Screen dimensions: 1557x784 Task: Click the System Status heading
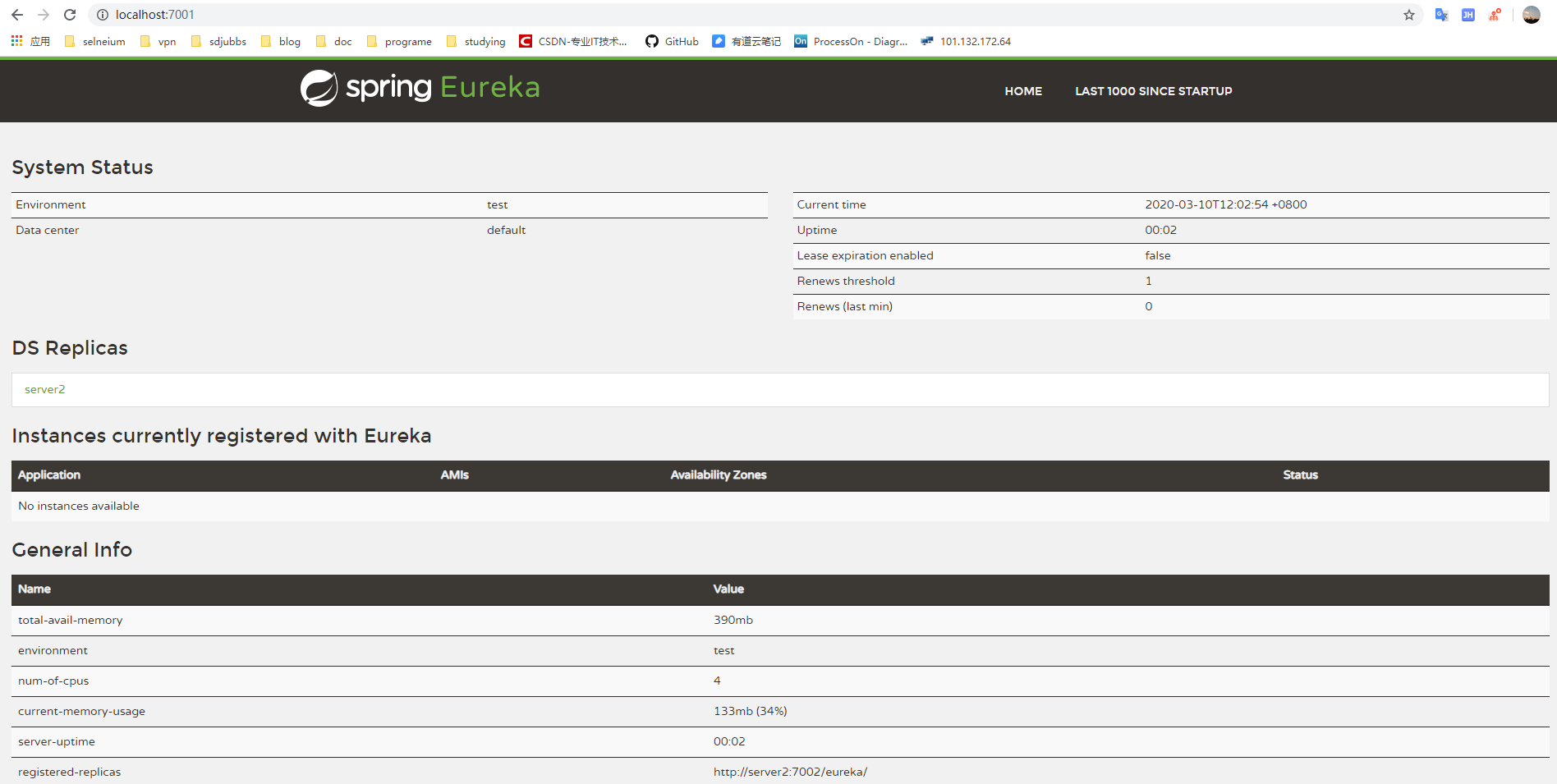tap(82, 167)
